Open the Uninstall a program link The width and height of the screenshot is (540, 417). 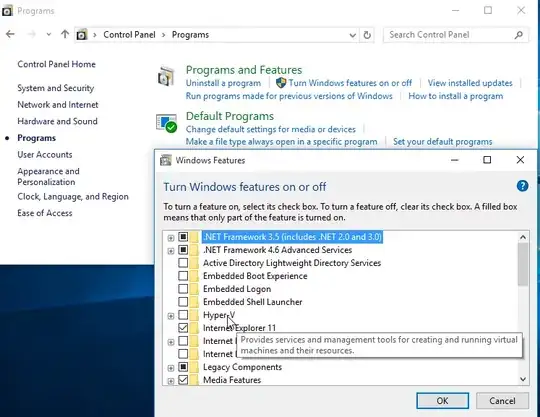tap(223, 83)
